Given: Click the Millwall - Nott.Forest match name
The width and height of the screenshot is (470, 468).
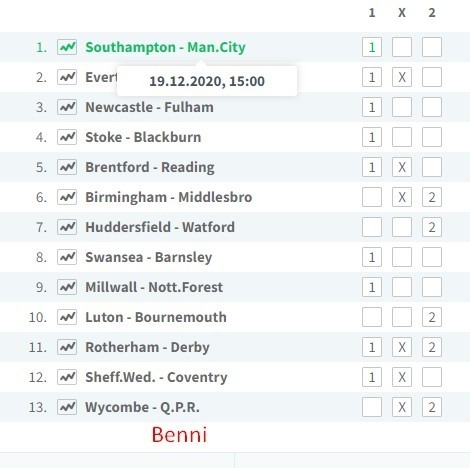Looking at the screenshot, I should click(154, 287).
